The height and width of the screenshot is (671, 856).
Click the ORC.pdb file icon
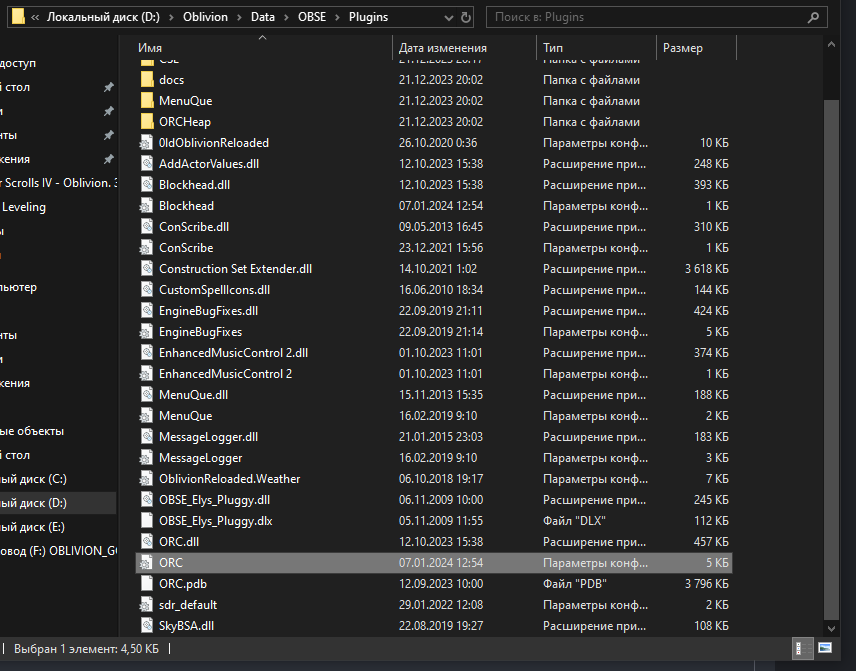click(x=147, y=584)
